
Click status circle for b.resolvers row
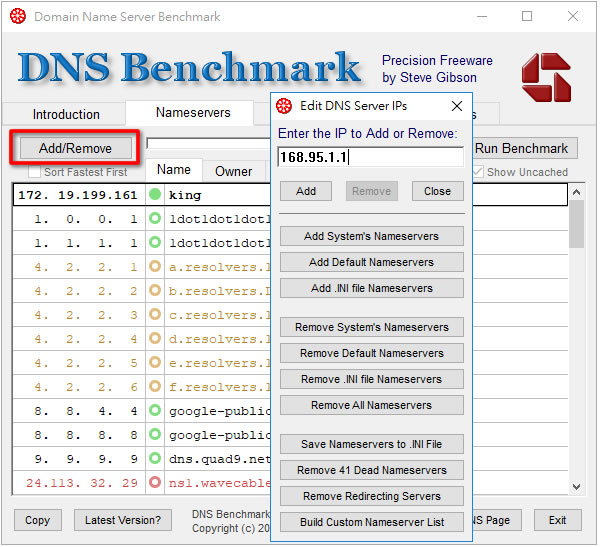pos(155,291)
